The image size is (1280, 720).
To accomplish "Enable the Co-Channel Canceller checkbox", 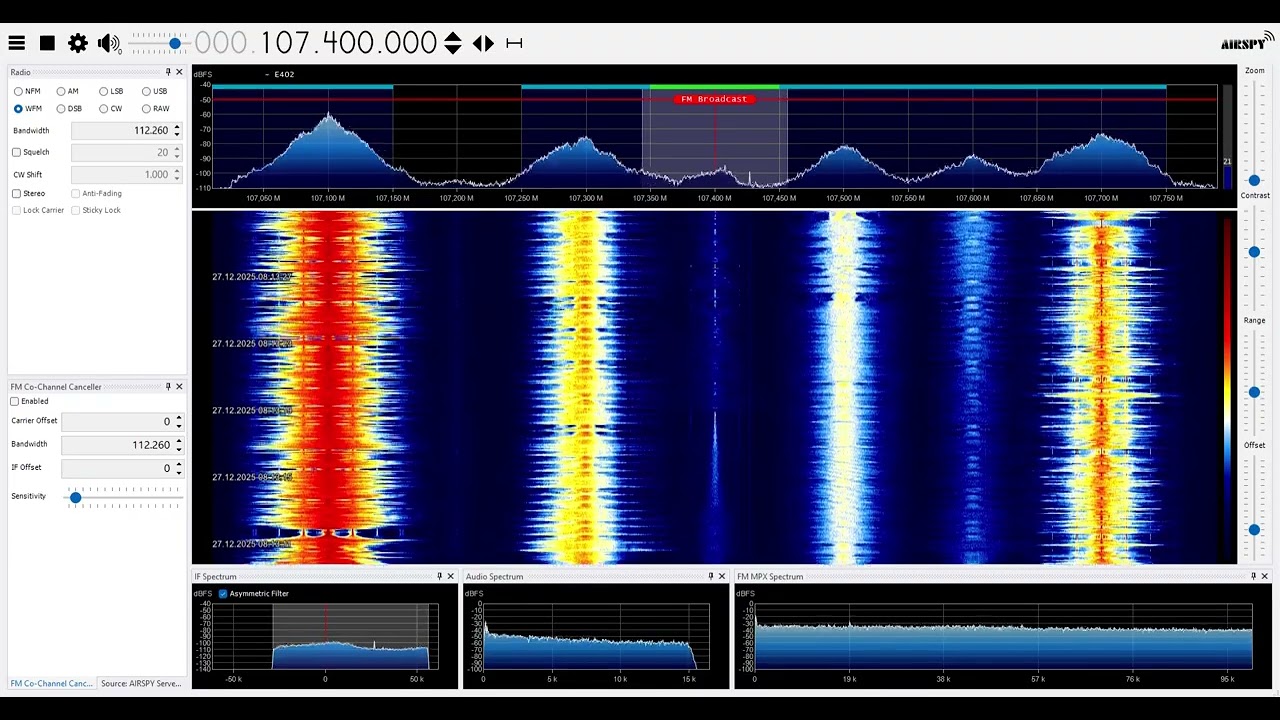I will click(15, 401).
